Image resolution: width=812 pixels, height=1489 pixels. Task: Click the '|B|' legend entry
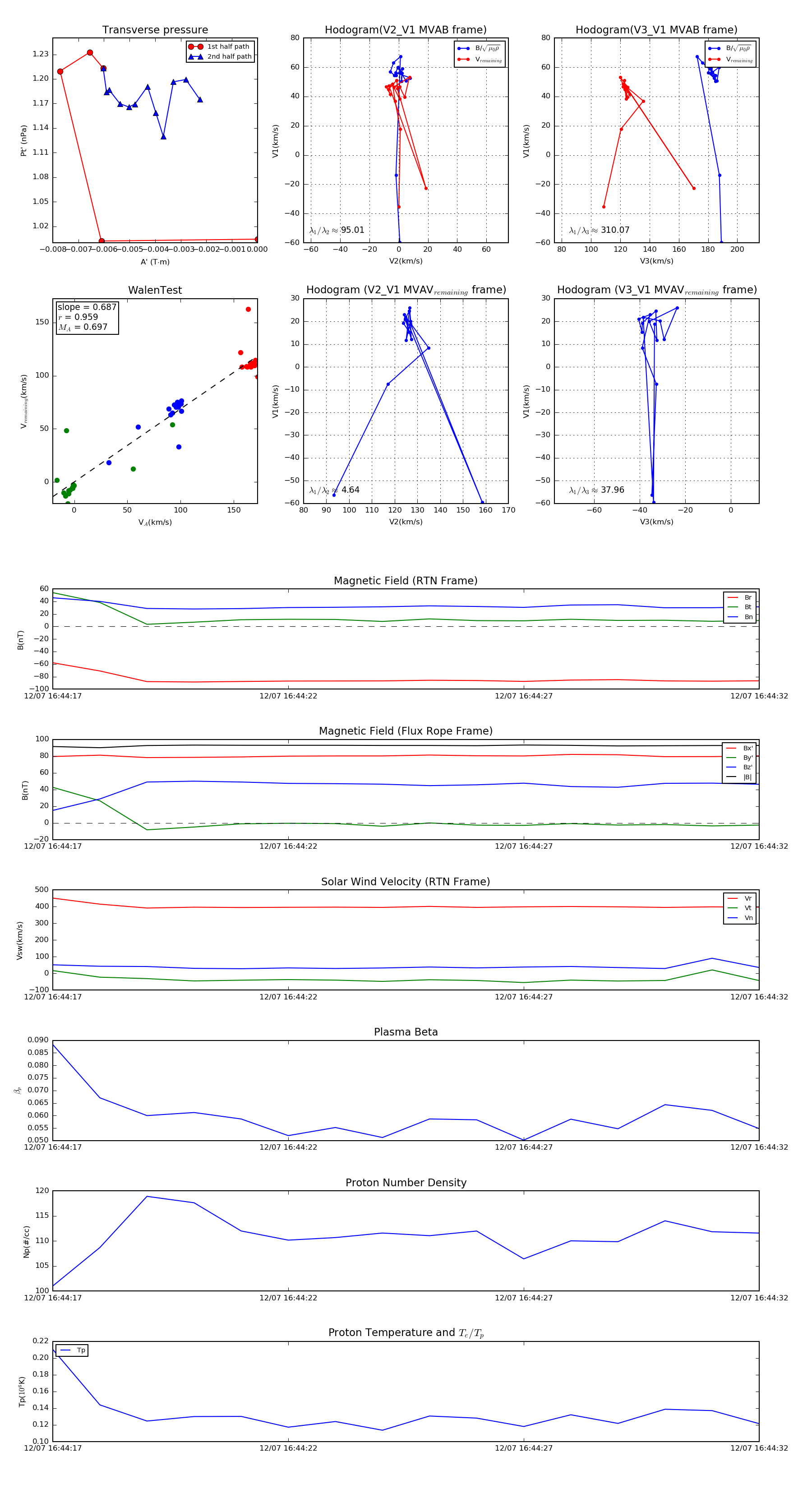740,777
